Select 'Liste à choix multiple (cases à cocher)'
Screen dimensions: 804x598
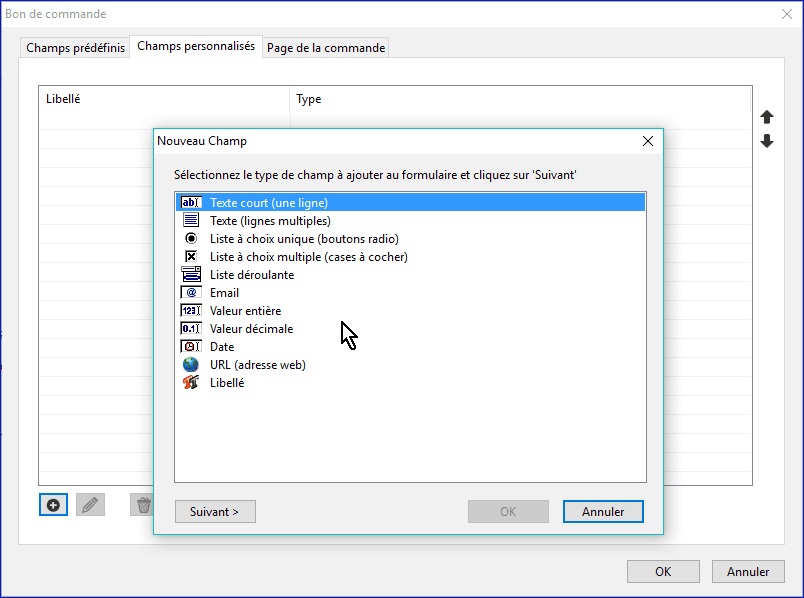click(308, 257)
